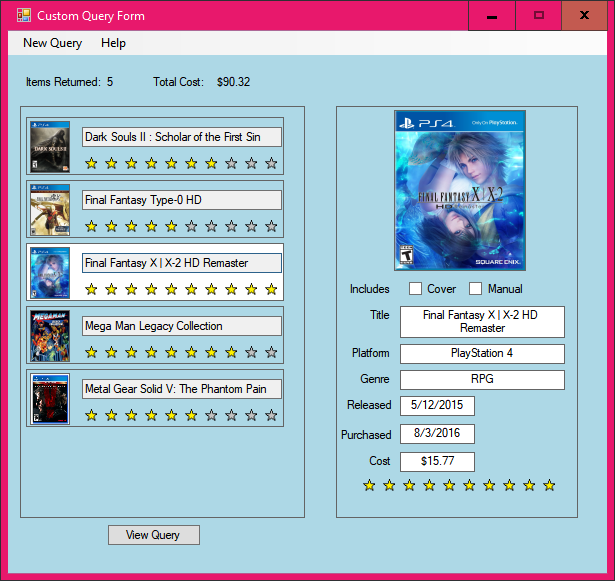Click tenth star in details panel rating

pos(549,486)
